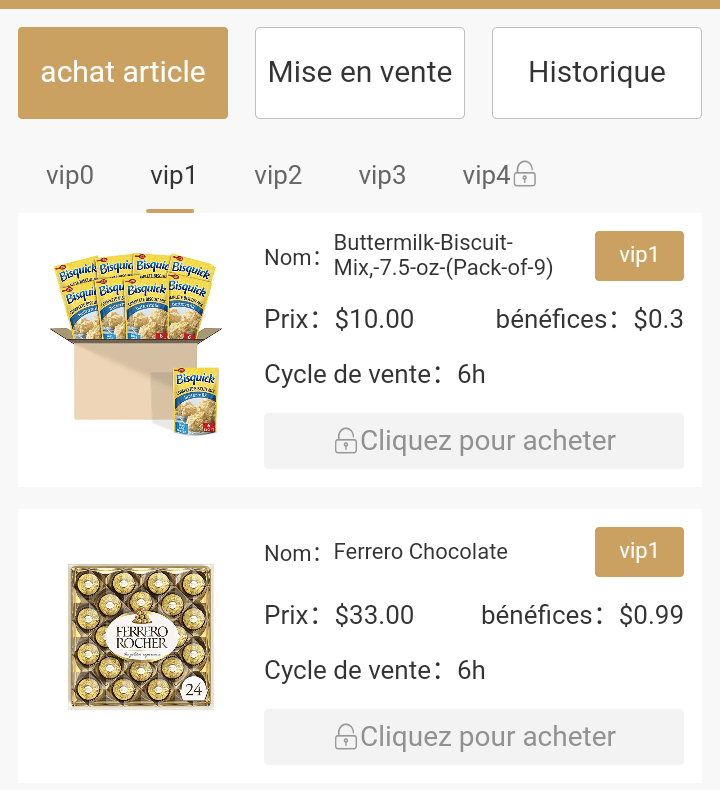This screenshot has height=790, width=720.
Task: Open the Ferrero Chocolate product name
Action: pyautogui.click(x=420, y=552)
